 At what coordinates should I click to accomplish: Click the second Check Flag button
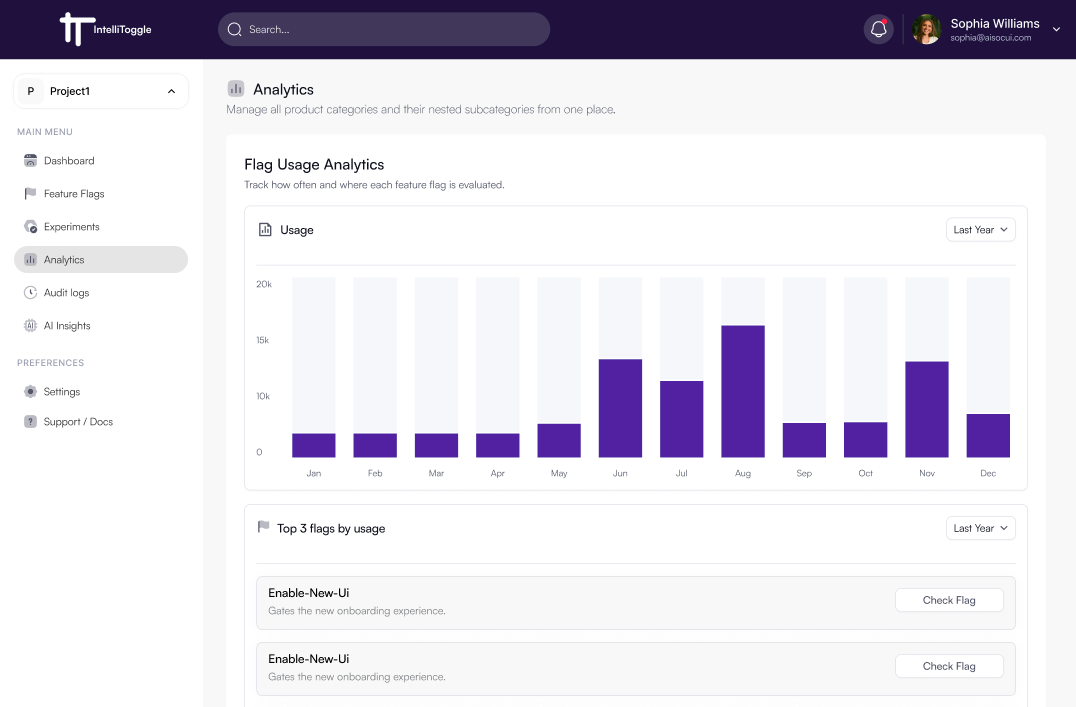948,666
